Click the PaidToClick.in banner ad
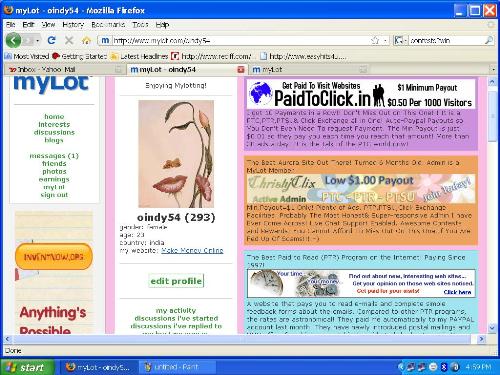The width and height of the screenshot is (500, 375). click(361, 94)
